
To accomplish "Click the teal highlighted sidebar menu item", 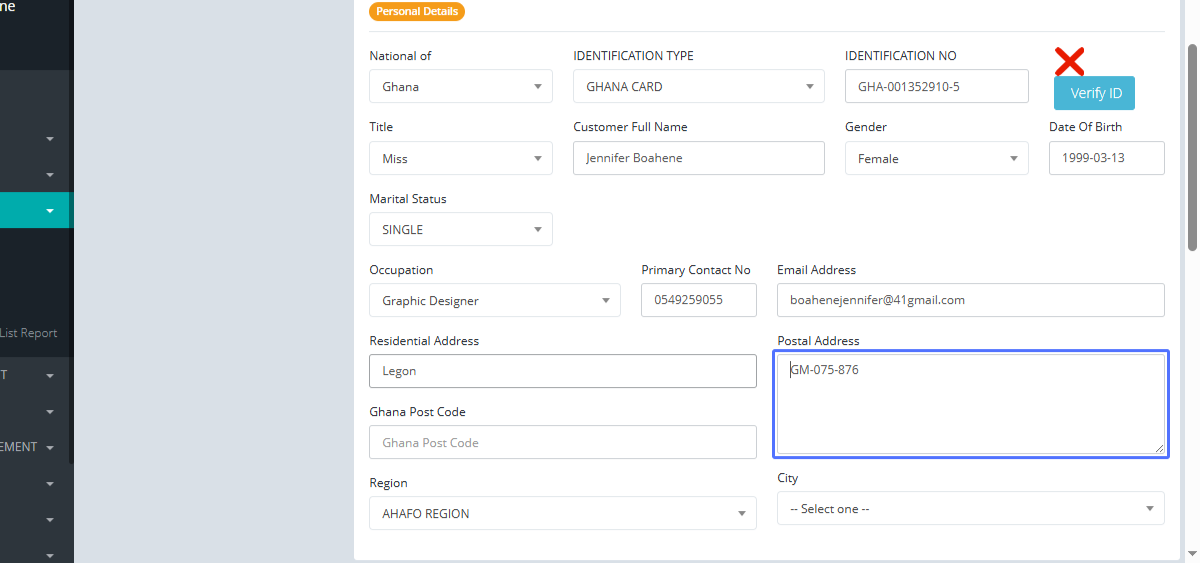I will [x=35, y=210].
